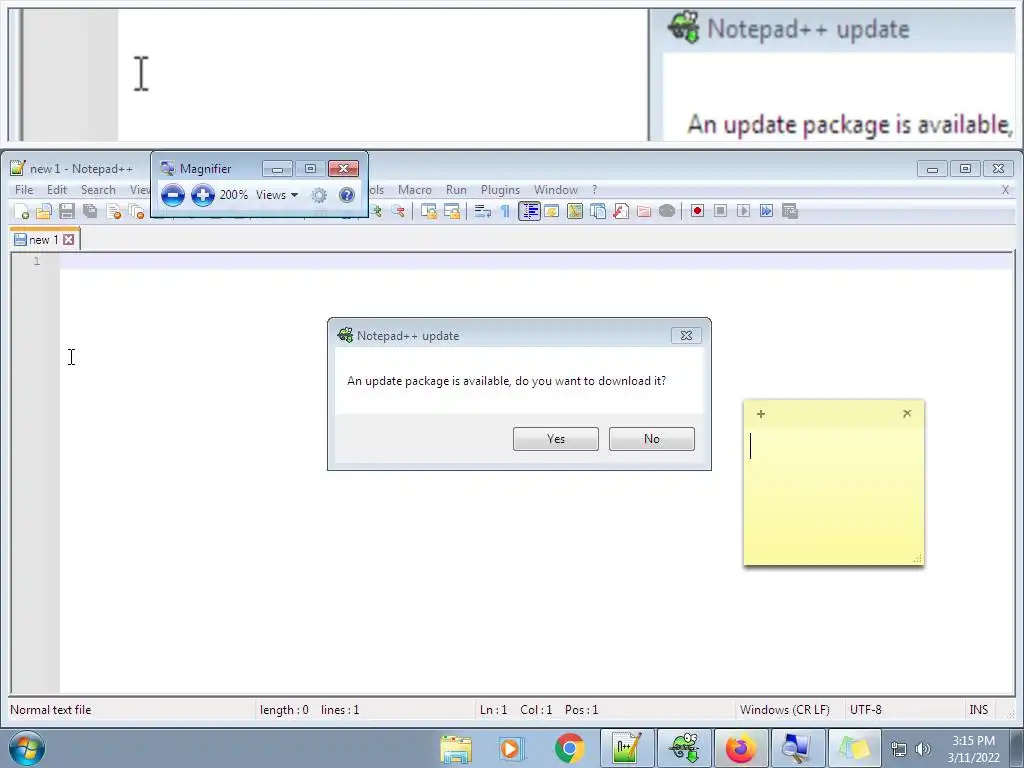Viewport: 1024px width, 768px height.
Task: Expand the Magnifier Views dropdown
Action: (277, 195)
